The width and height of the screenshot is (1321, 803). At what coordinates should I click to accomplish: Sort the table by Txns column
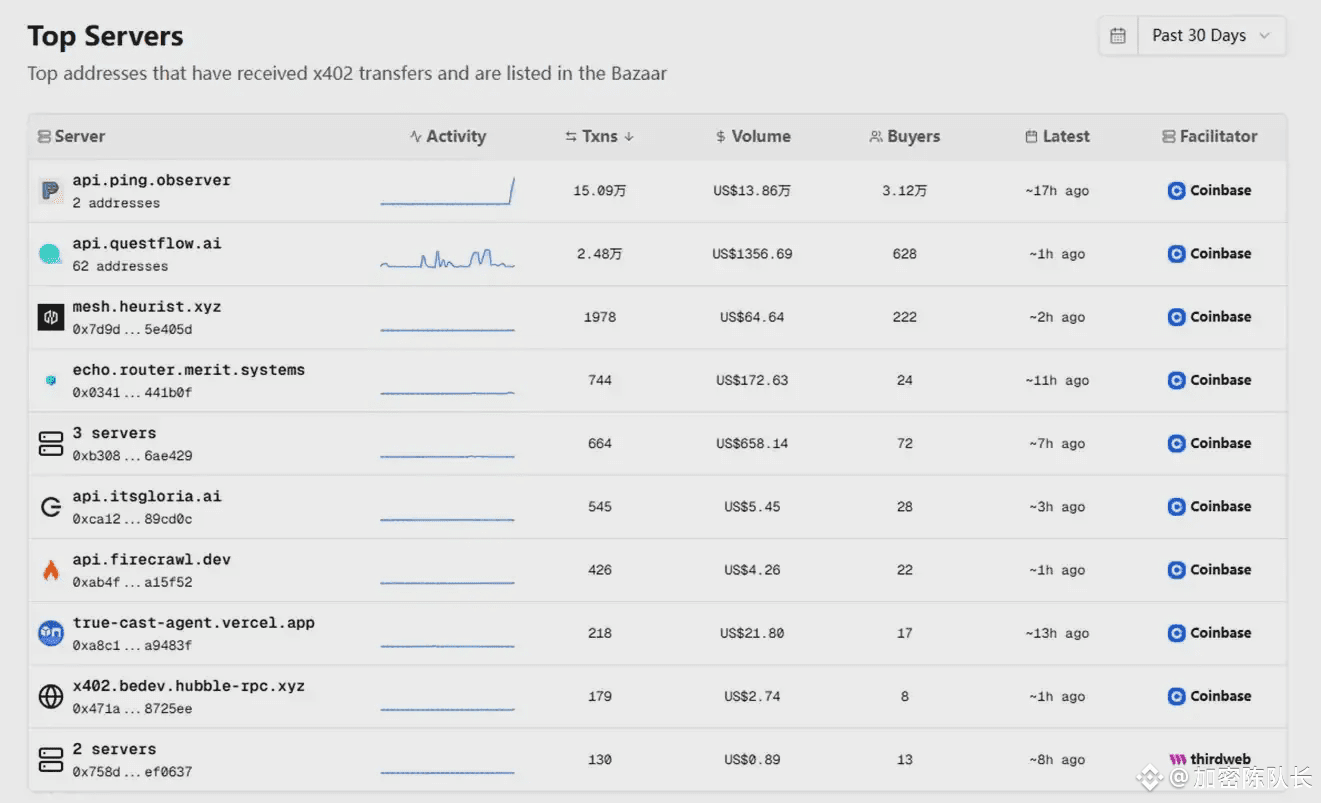point(599,136)
